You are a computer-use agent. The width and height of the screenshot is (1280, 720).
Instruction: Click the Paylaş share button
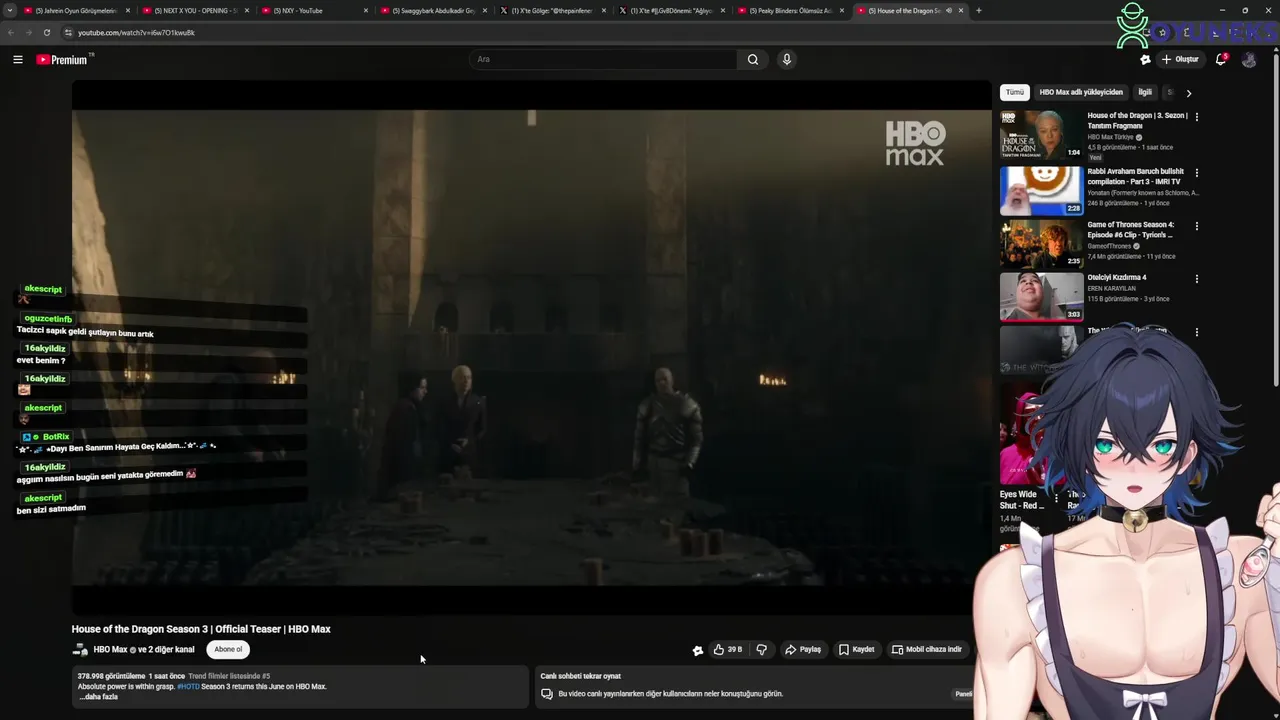(x=803, y=650)
